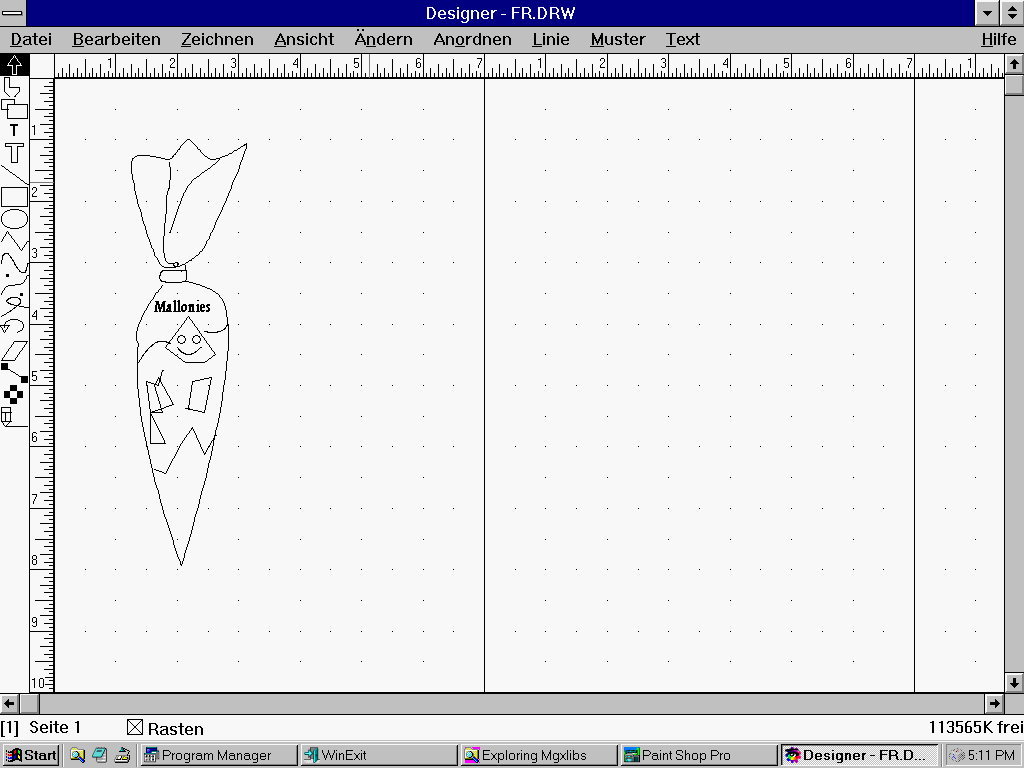Open the Muster menu
This screenshot has height=768, width=1024.
pos(618,39)
